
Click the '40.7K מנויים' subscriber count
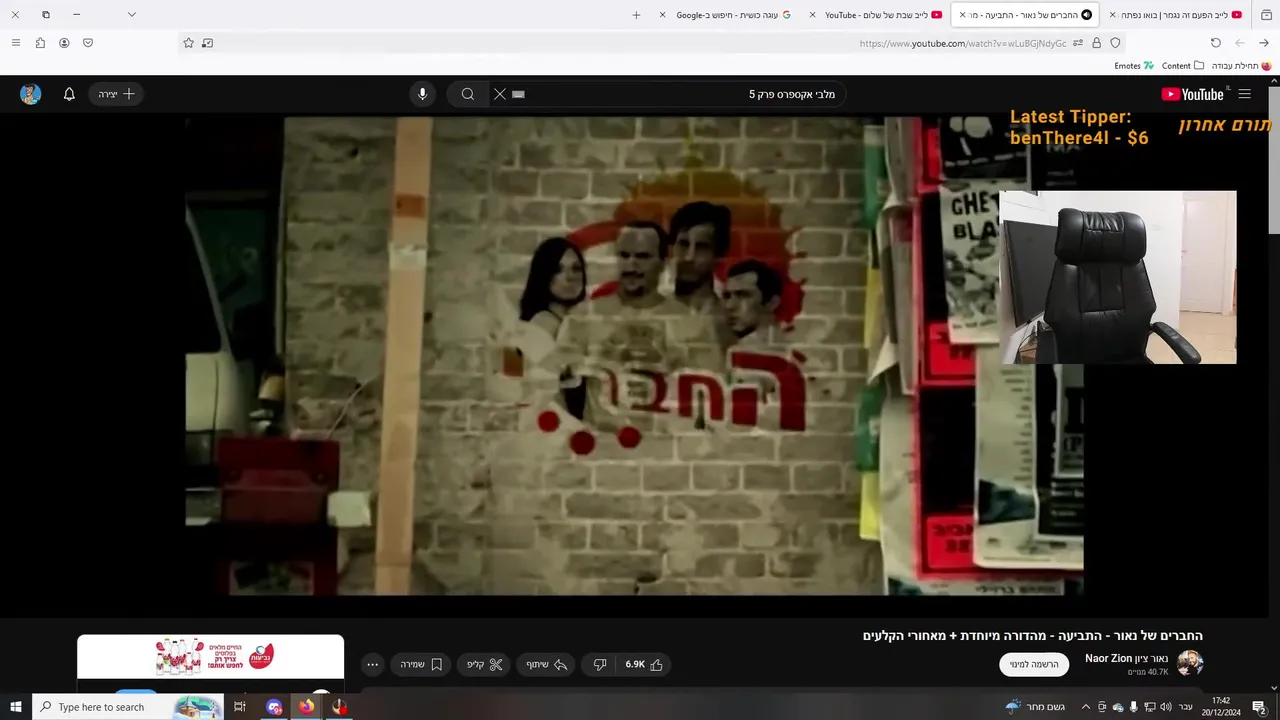[1148, 672]
